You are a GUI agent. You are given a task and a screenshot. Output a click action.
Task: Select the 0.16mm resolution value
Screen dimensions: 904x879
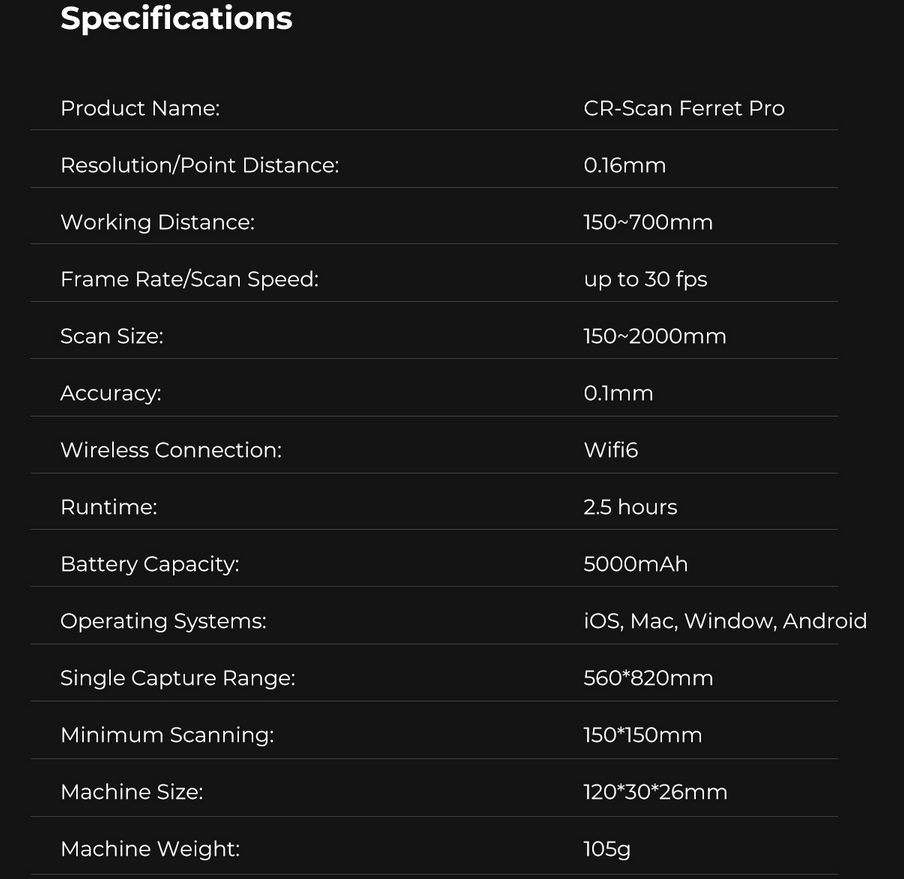click(625, 165)
